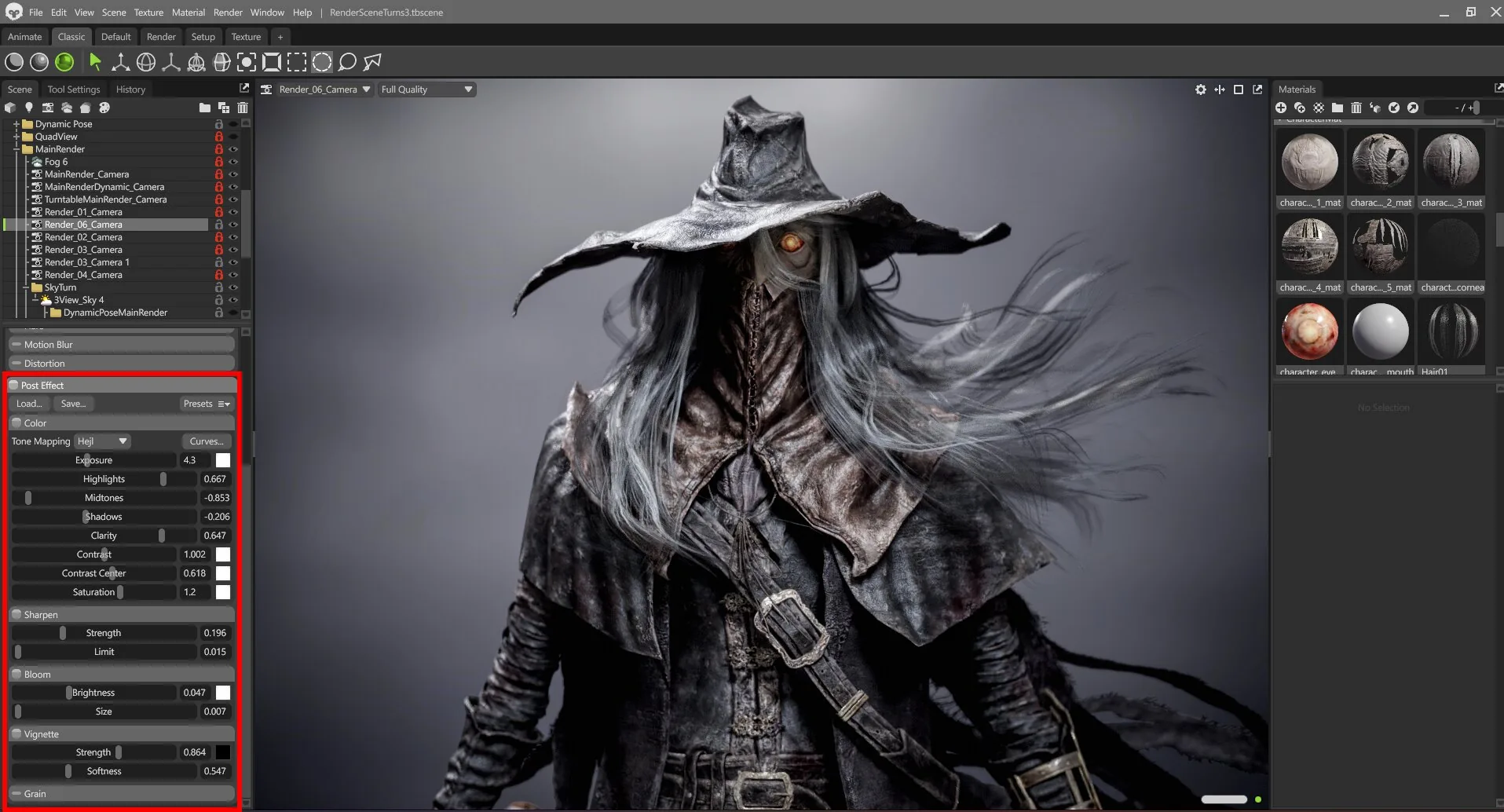
Task: Open the History tab
Action: click(130, 90)
